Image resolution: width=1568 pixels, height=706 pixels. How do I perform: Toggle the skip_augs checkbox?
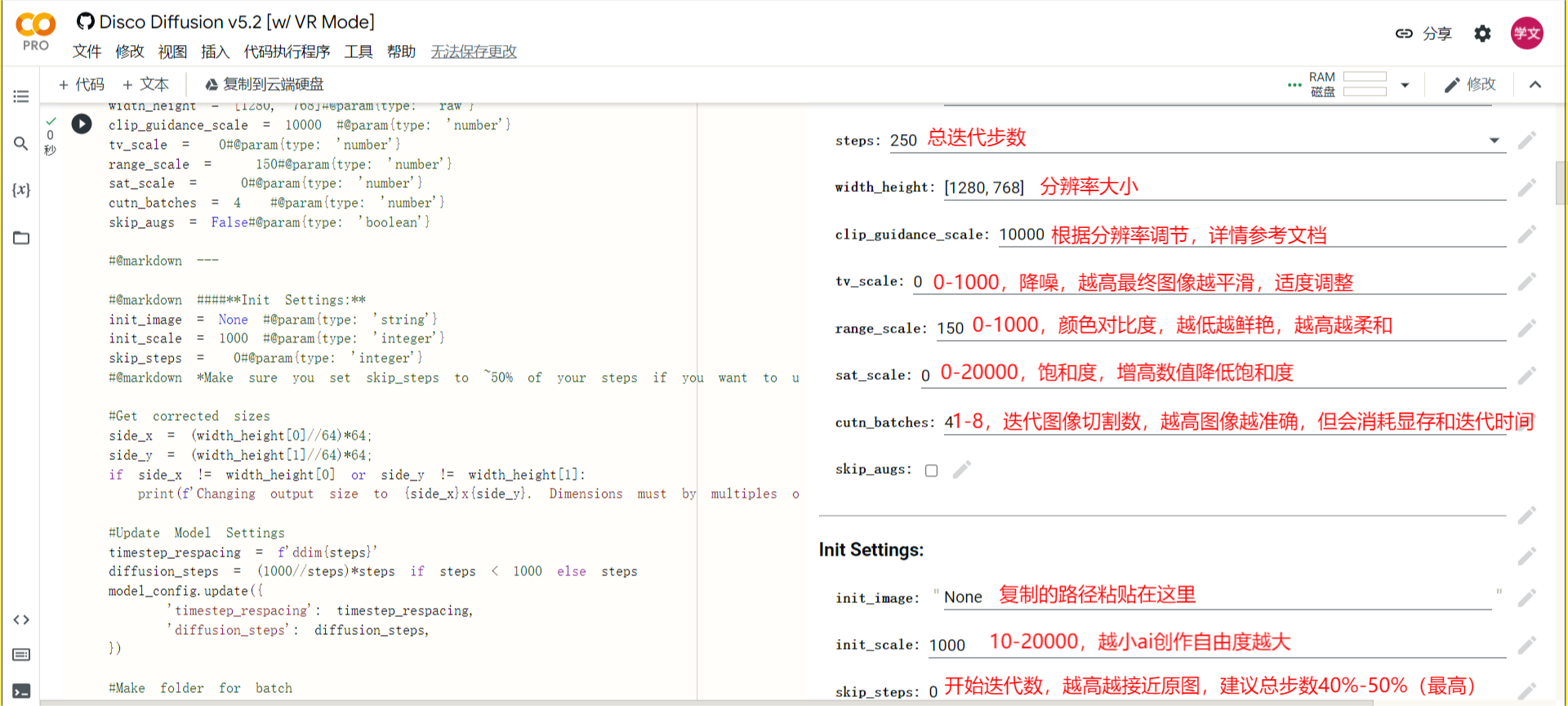click(x=931, y=471)
